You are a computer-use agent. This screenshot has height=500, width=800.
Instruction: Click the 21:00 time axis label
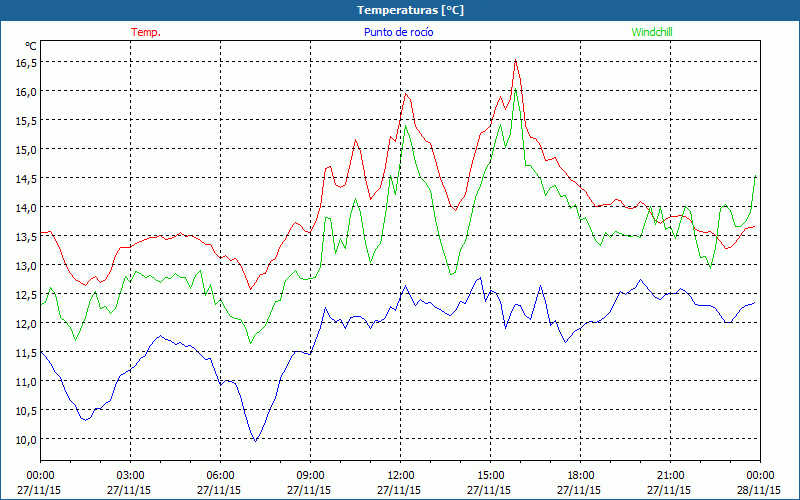tap(670, 476)
